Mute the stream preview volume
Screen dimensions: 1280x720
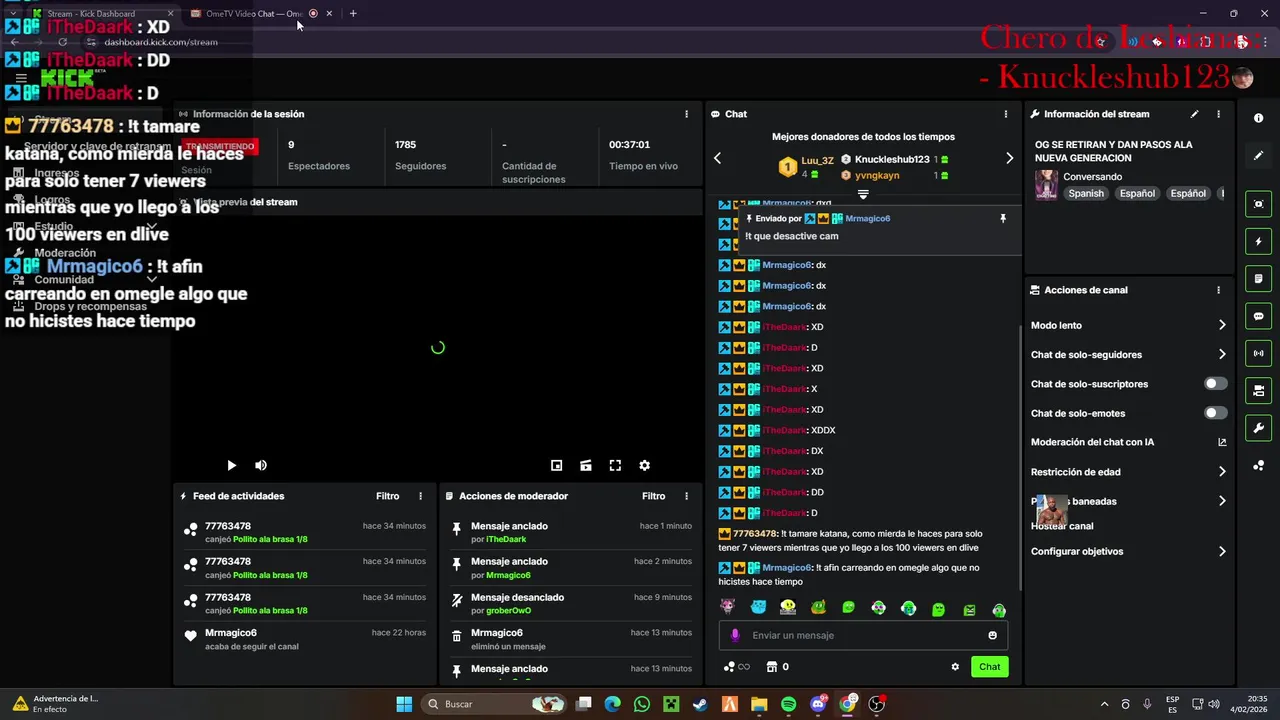(261, 465)
